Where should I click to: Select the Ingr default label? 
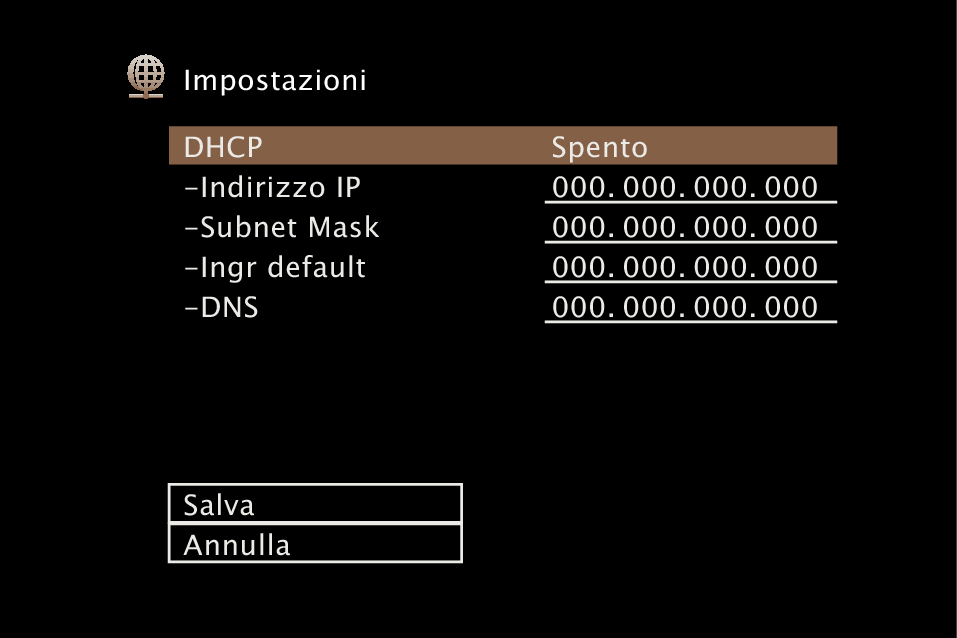[275, 267]
